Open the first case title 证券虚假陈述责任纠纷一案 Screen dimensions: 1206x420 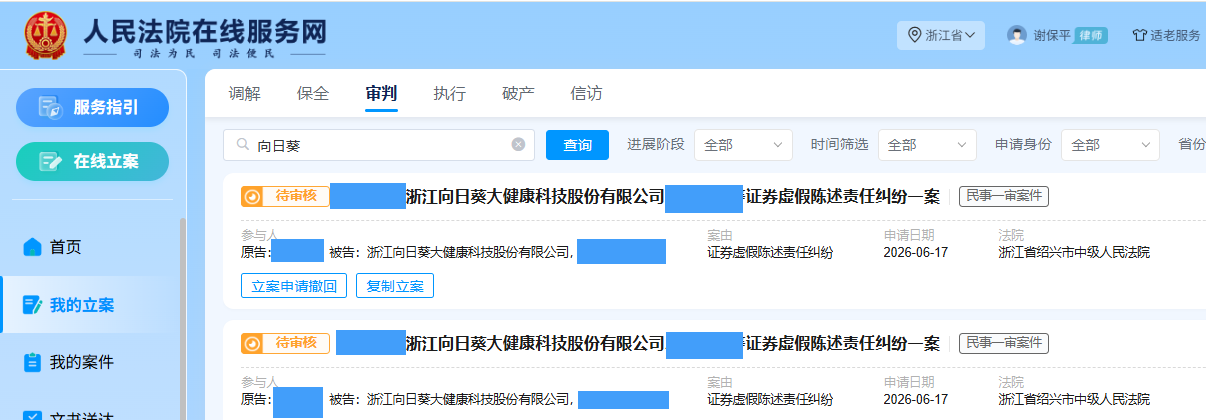[x=843, y=197]
